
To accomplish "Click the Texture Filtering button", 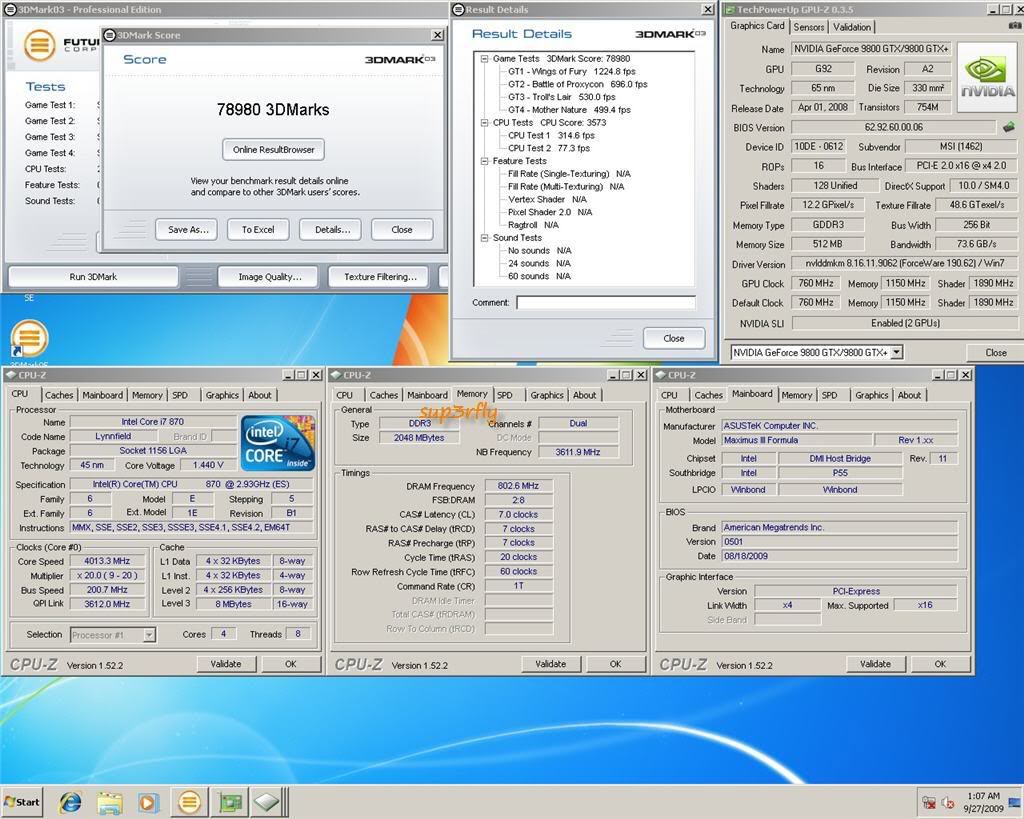I will pos(379,277).
